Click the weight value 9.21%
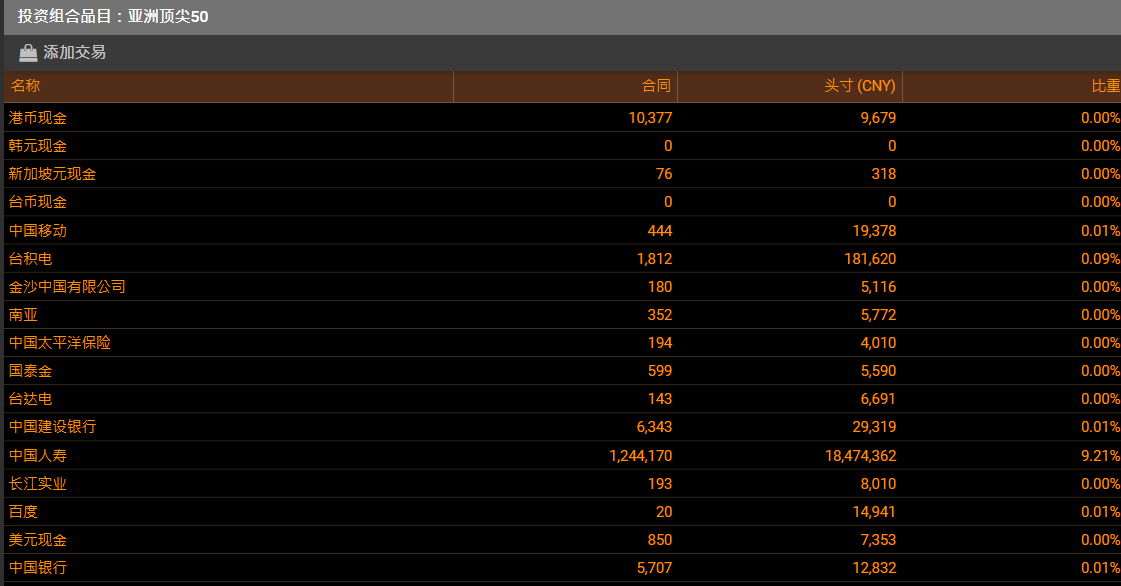This screenshot has height=586, width=1121. pos(1101,455)
